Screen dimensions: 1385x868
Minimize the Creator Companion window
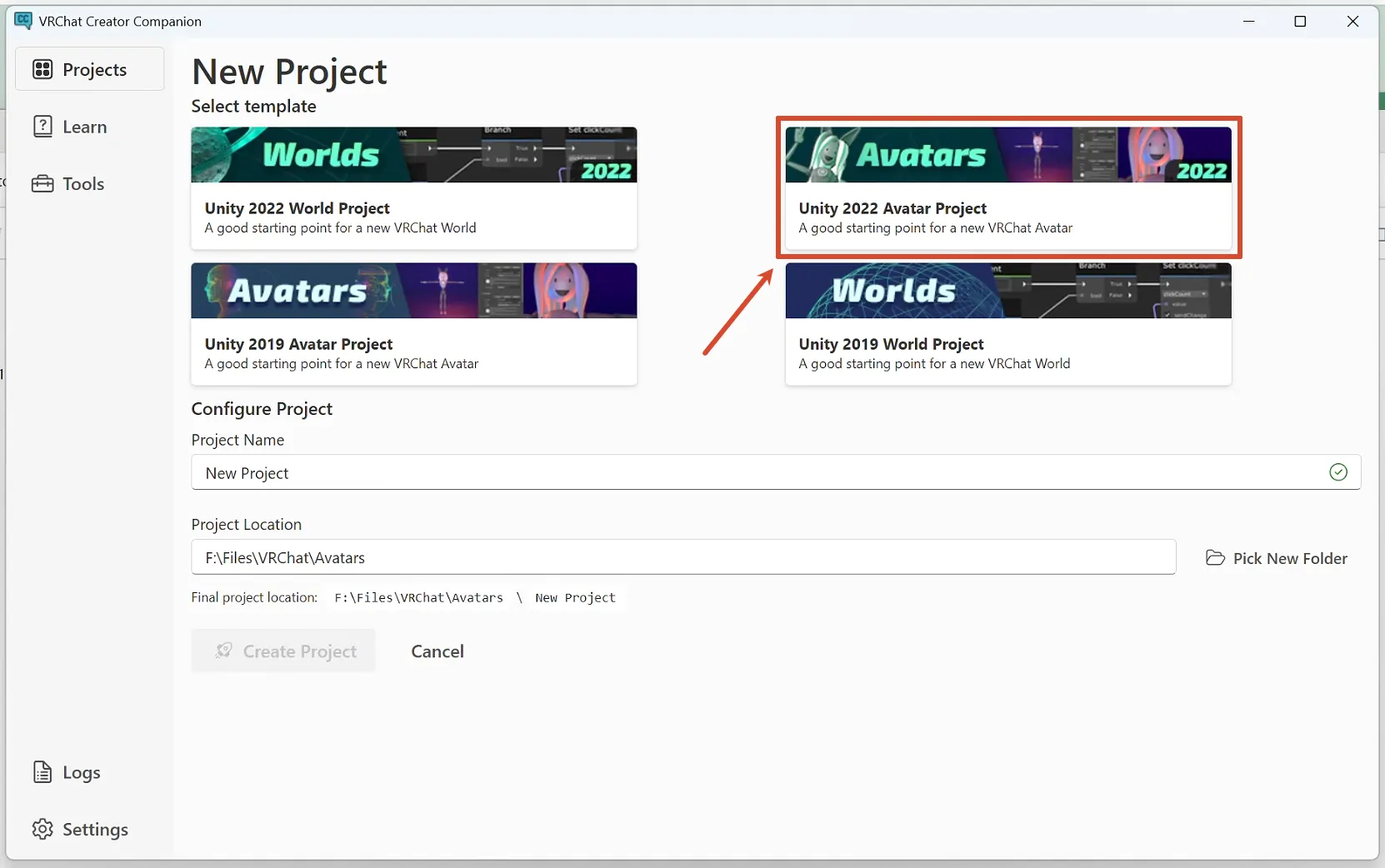(x=1248, y=22)
